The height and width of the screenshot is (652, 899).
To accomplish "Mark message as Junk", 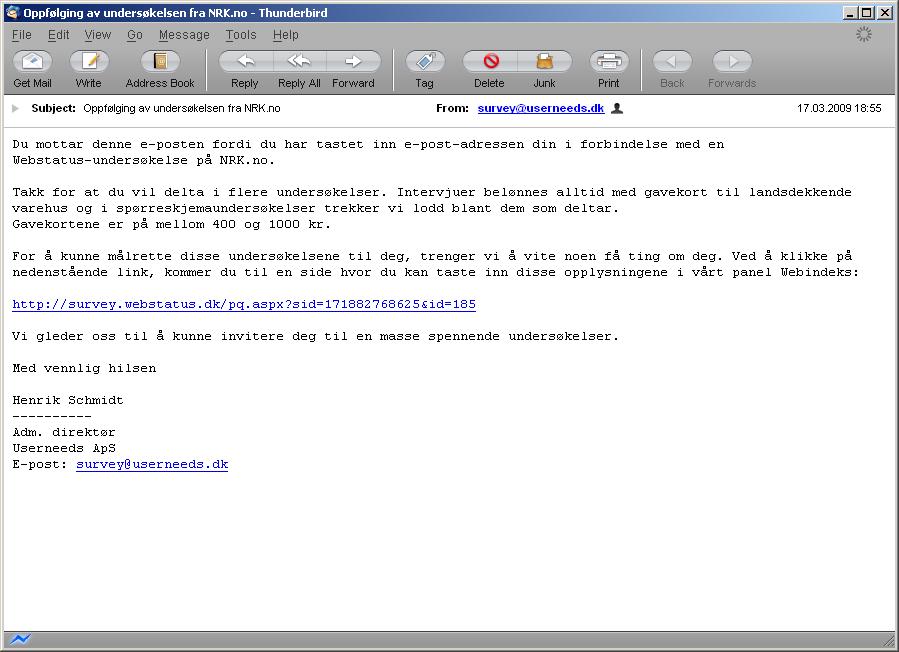I will click(x=544, y=62).
